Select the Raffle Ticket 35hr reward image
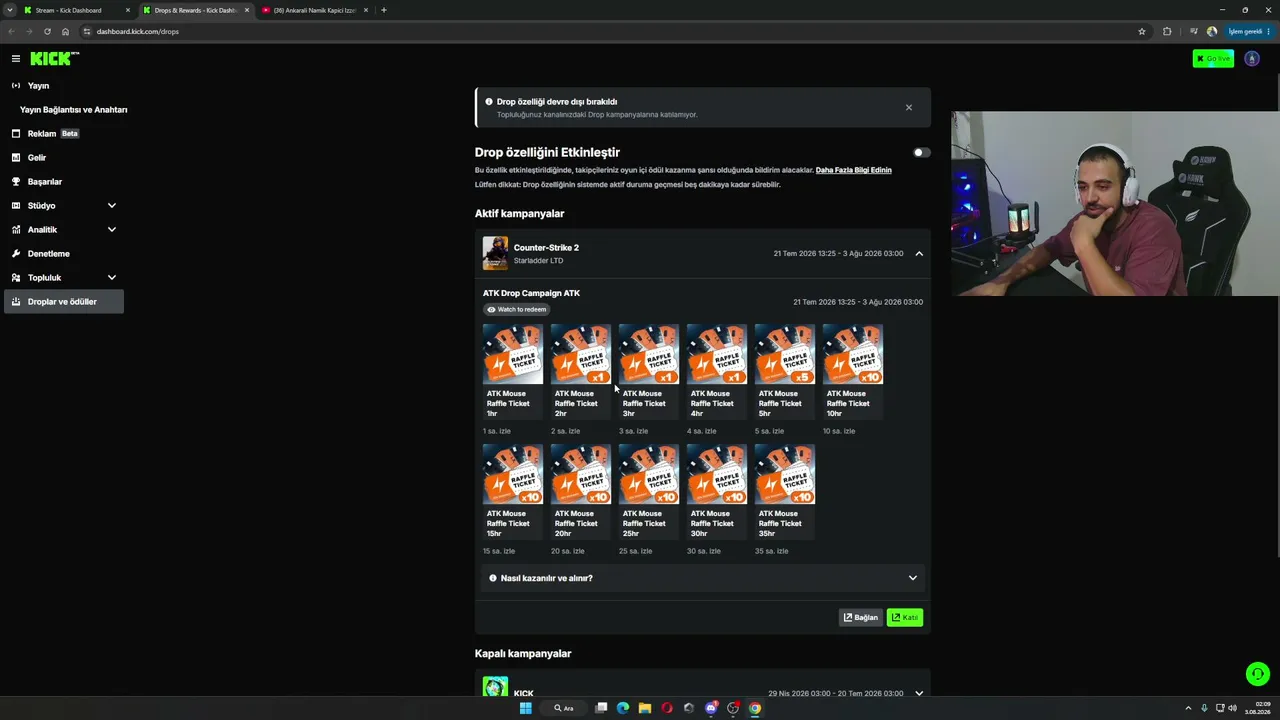Image resolution: width=1280 pixels, height=720 pixels. (785, 474)
